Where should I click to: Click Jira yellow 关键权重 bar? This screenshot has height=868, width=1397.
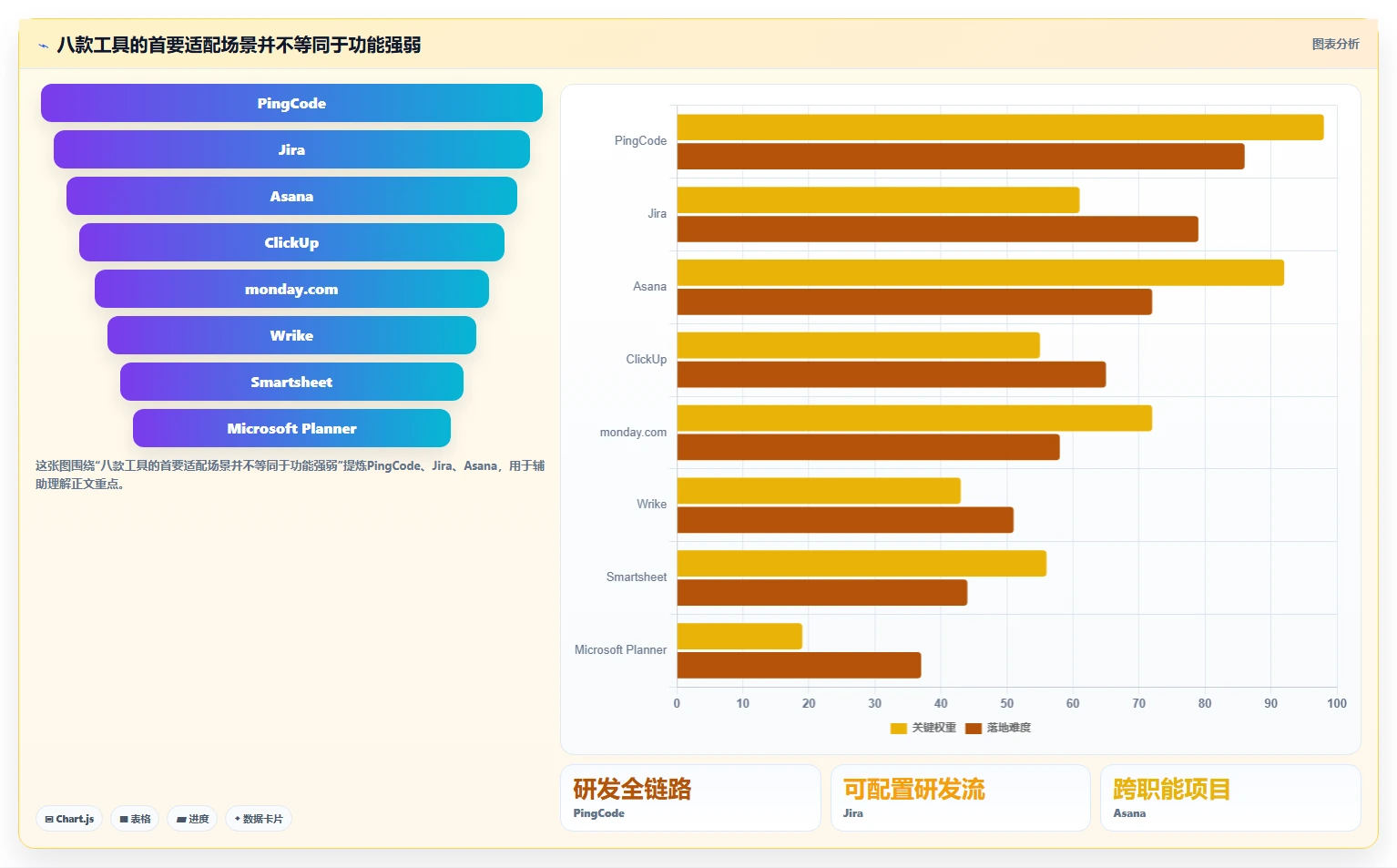click(878, 200)
